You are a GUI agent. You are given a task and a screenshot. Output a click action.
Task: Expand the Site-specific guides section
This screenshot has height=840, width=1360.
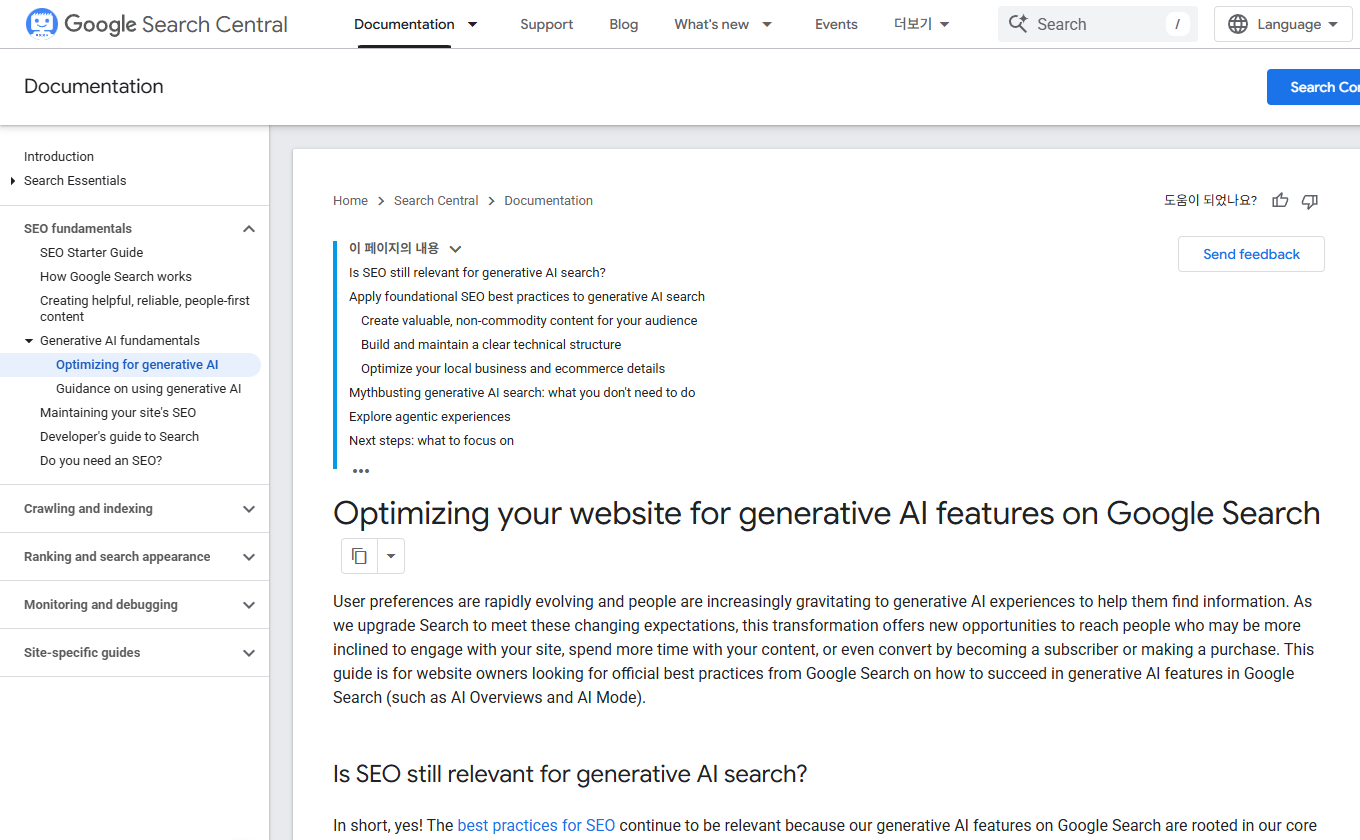249,653
